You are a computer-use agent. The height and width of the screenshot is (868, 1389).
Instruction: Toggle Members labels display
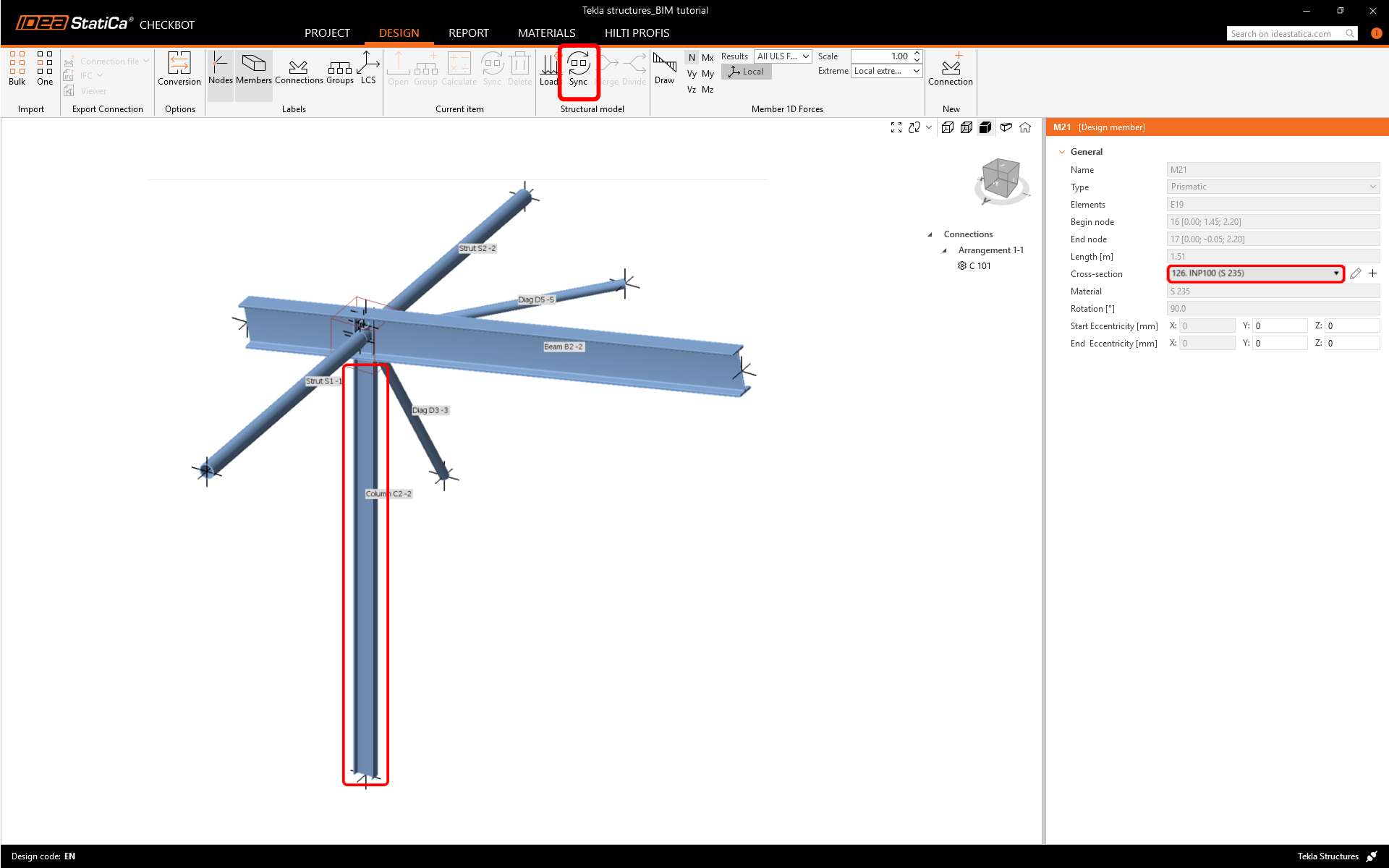(253, 69)
